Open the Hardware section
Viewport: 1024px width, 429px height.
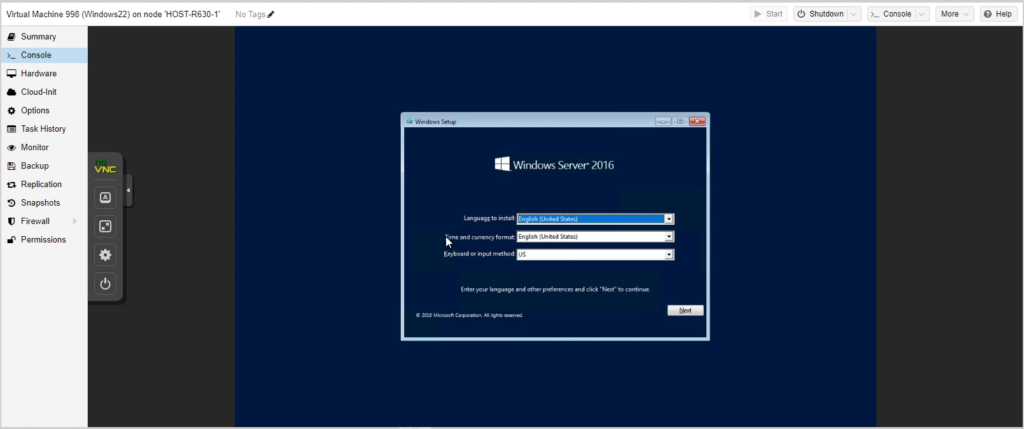coord(43,74)
